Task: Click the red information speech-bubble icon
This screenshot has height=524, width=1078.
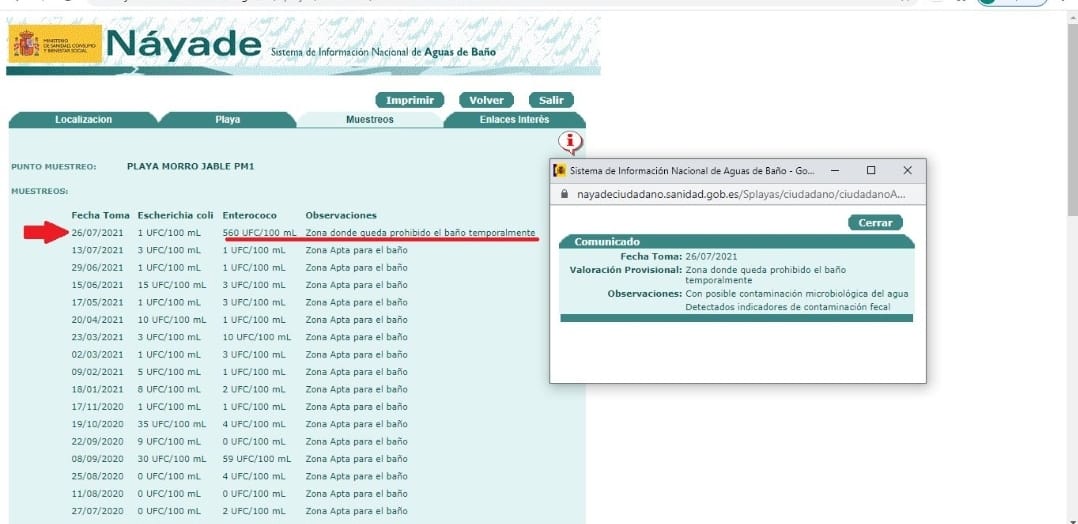Action: [x=570, y=141]
